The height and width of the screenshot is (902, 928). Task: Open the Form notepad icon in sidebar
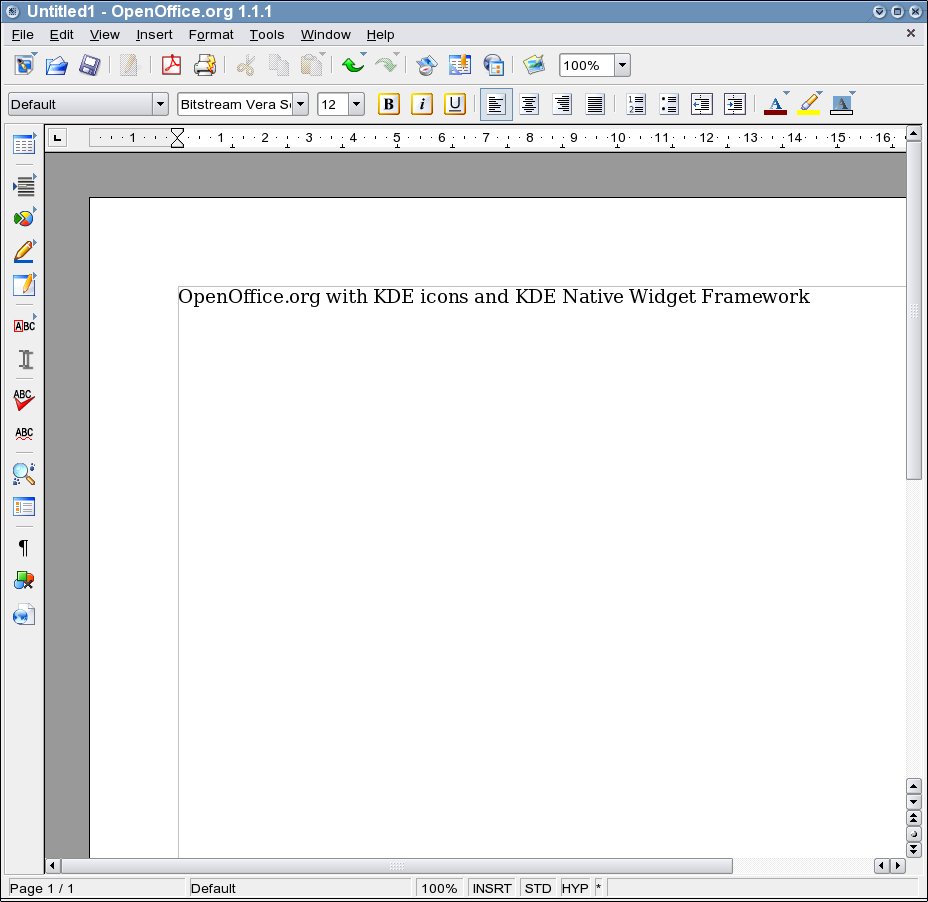pyautogui.click(x=24, y=285)
